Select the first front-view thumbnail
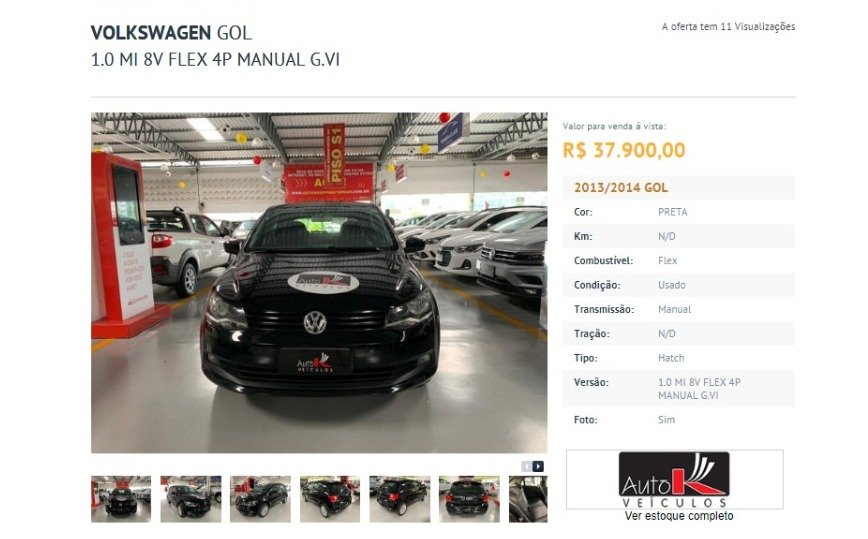Screen dimensions: 868x539 click(x=121, y=499)
